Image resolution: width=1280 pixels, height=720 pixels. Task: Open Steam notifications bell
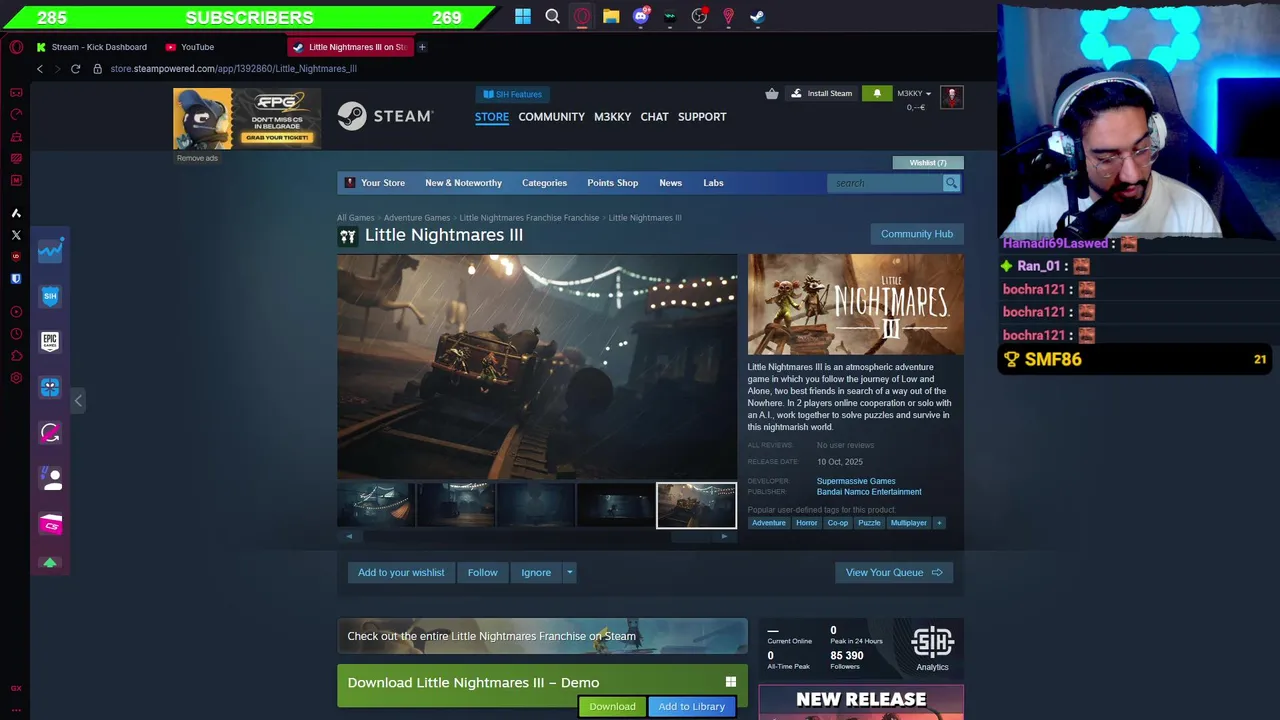pos(877,93)
